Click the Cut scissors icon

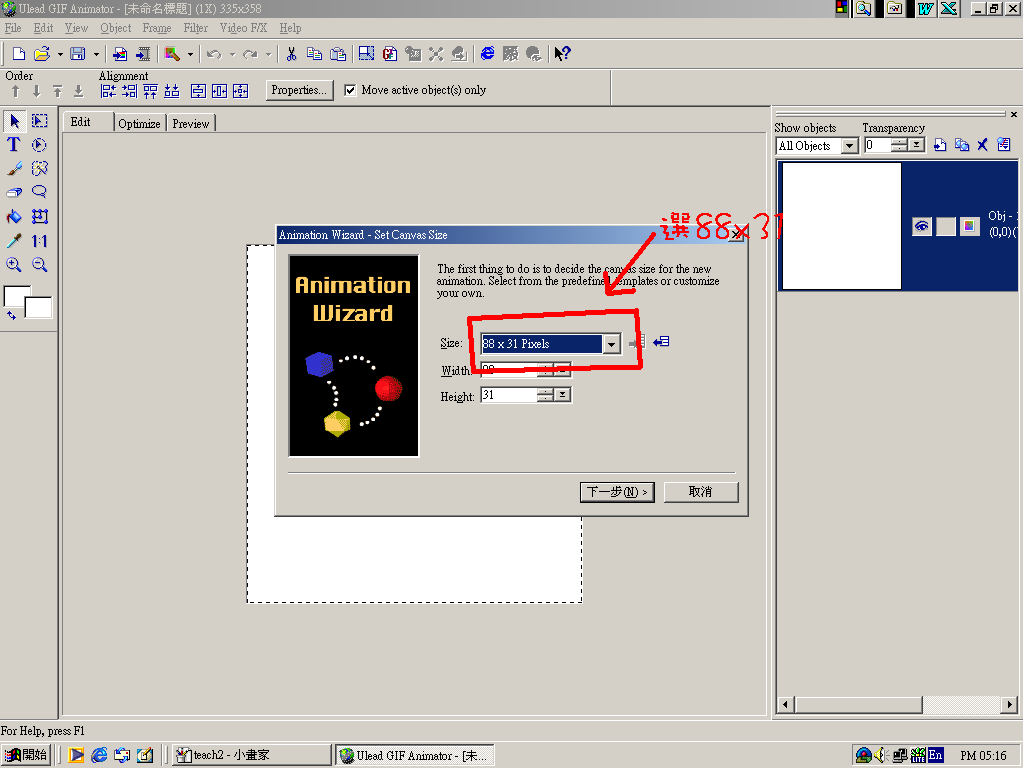click(291, 54)
